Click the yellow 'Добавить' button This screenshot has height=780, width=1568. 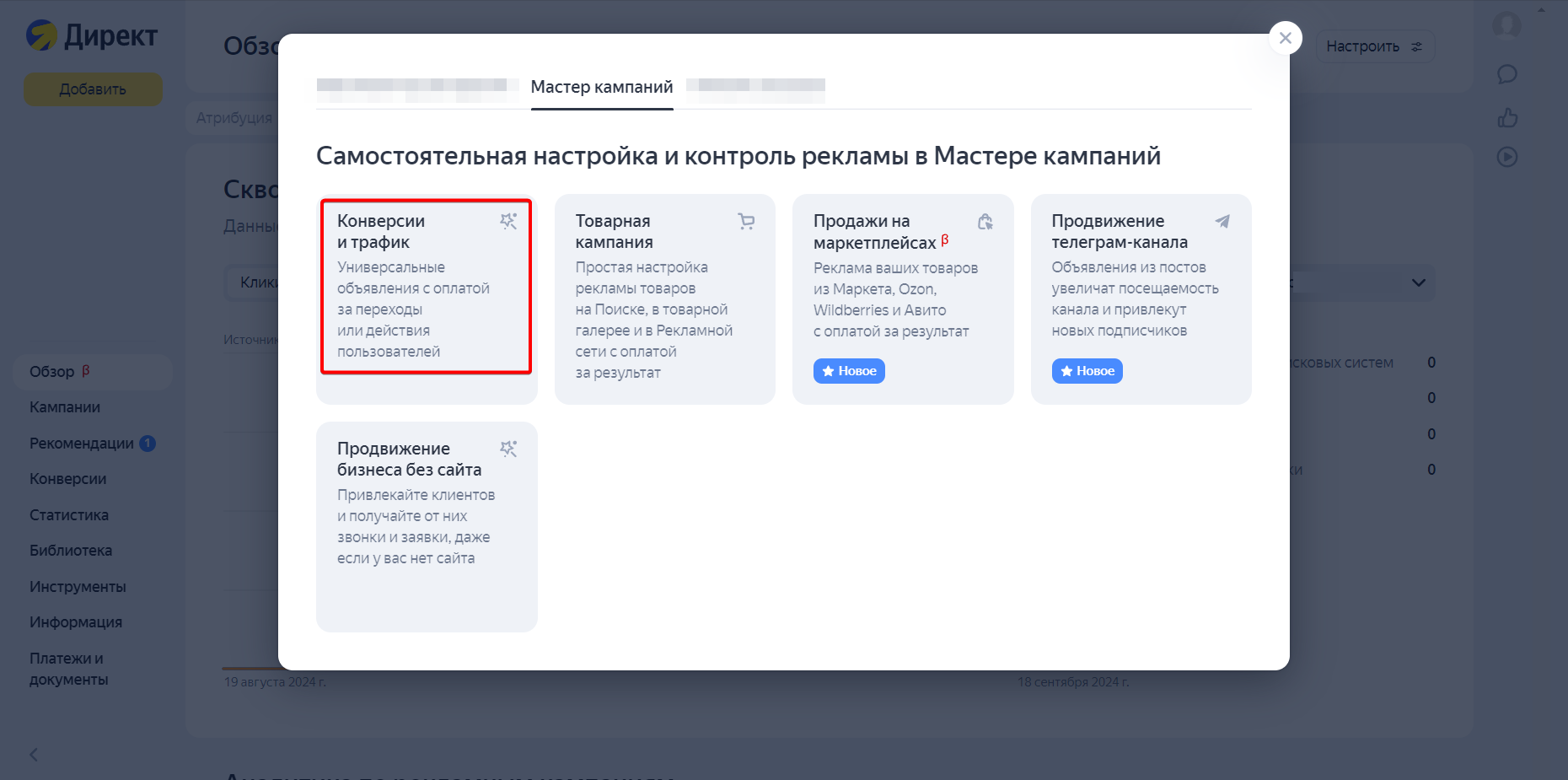(93, 89)
